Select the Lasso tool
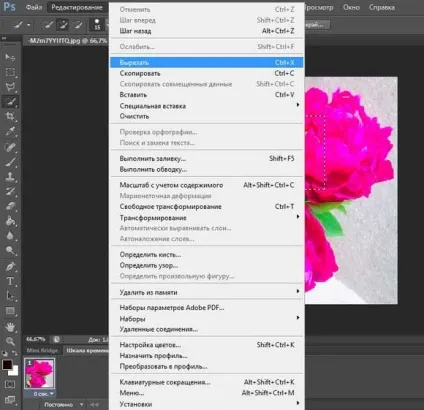Viewport: 424px width, 410px height. [10, 87]
